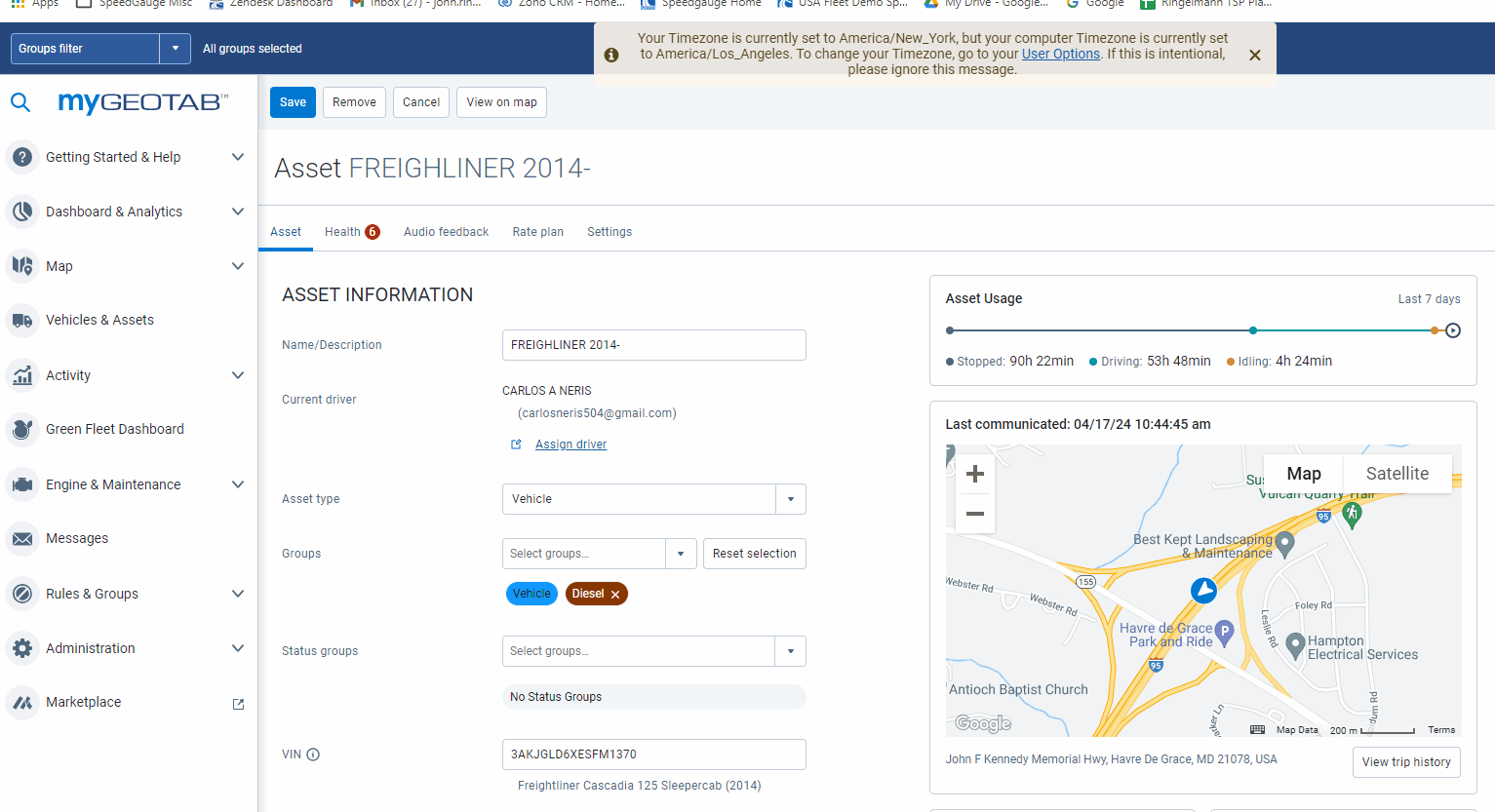Screen dimensions: 1495x812
Task: Zoom out on the map
Action: click(x=974, y=514)
